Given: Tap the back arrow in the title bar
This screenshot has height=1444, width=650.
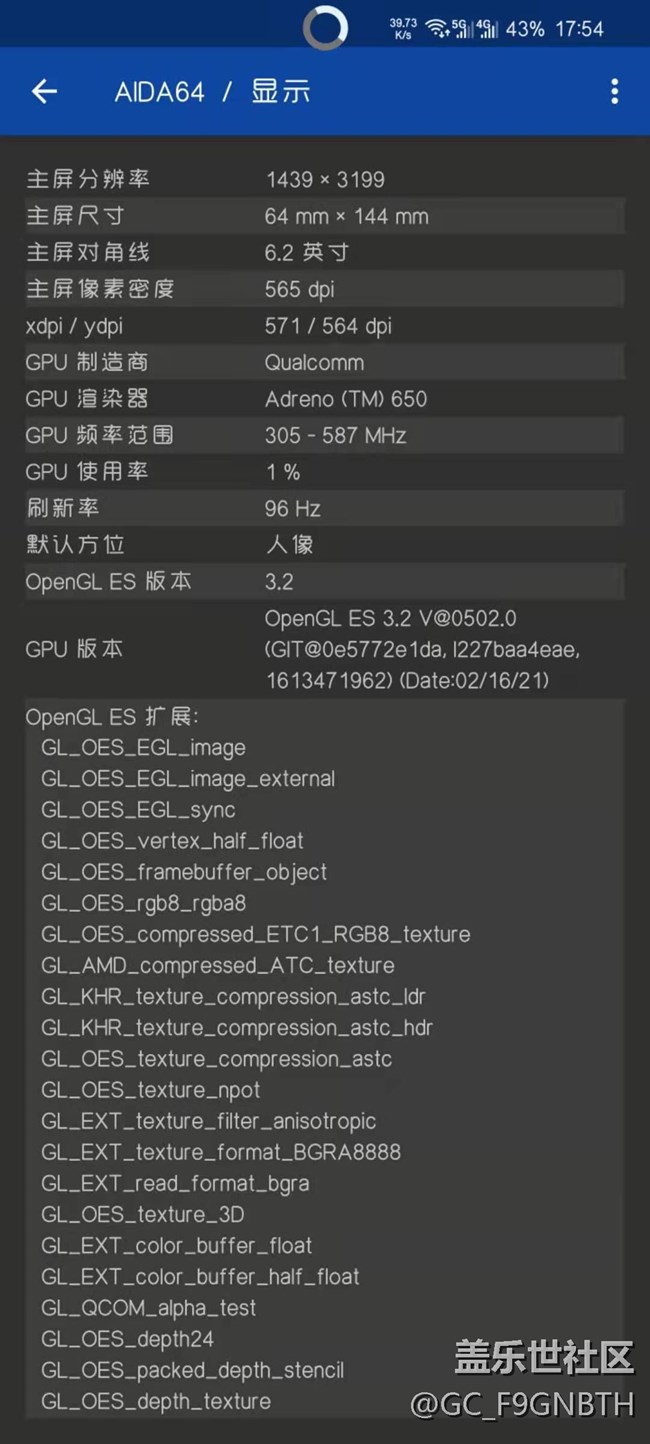Looking at the screenshot, I should (x=44, y=91).
